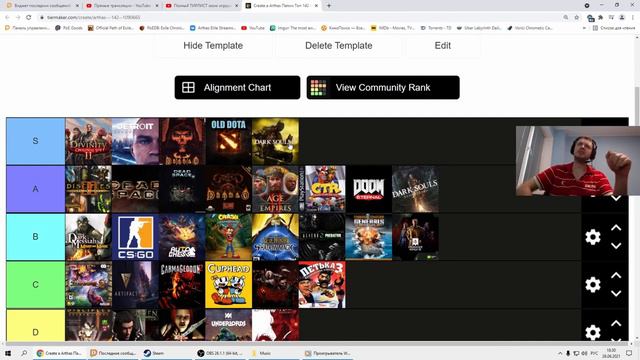This screenshot has width=640, height=360.
Task: Click the green C tier label
Action: pyautogui.click(x=36, y=284)
